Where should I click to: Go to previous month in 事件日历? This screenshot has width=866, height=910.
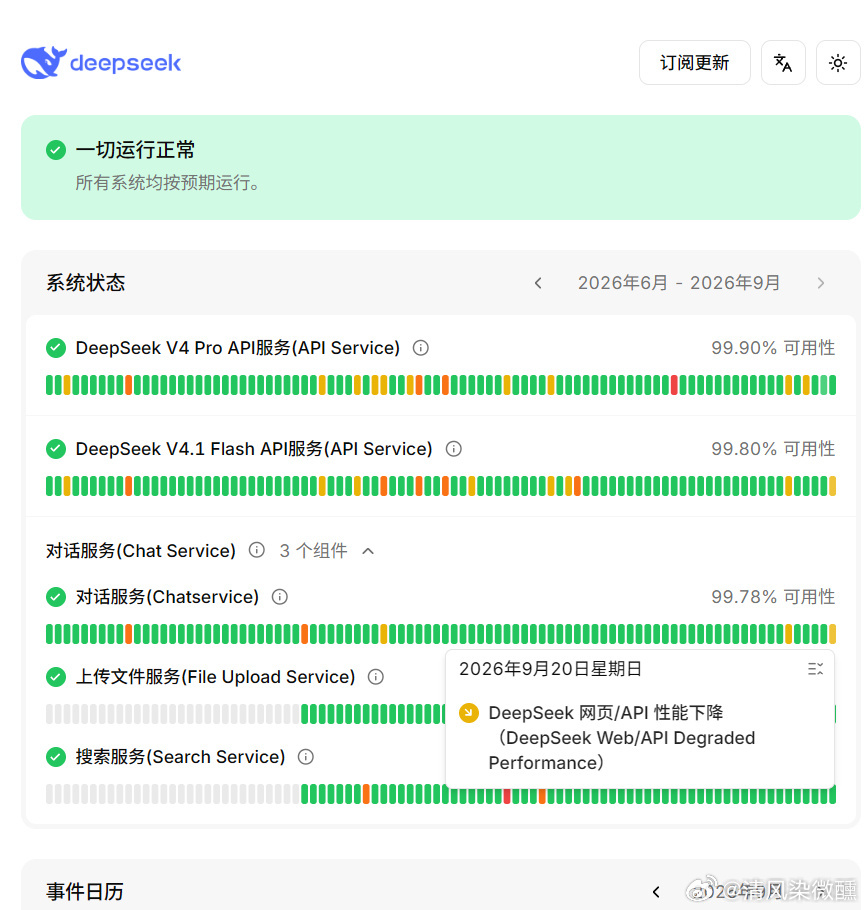pyautogui.click(x=656, y=891)
